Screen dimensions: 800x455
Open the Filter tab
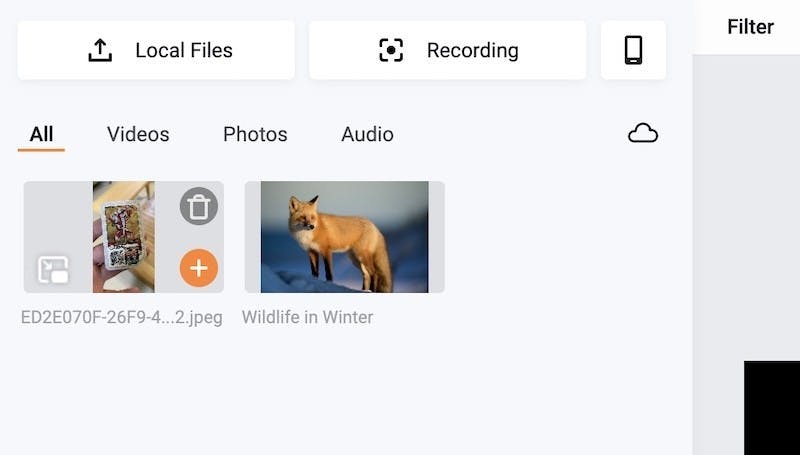750,27
